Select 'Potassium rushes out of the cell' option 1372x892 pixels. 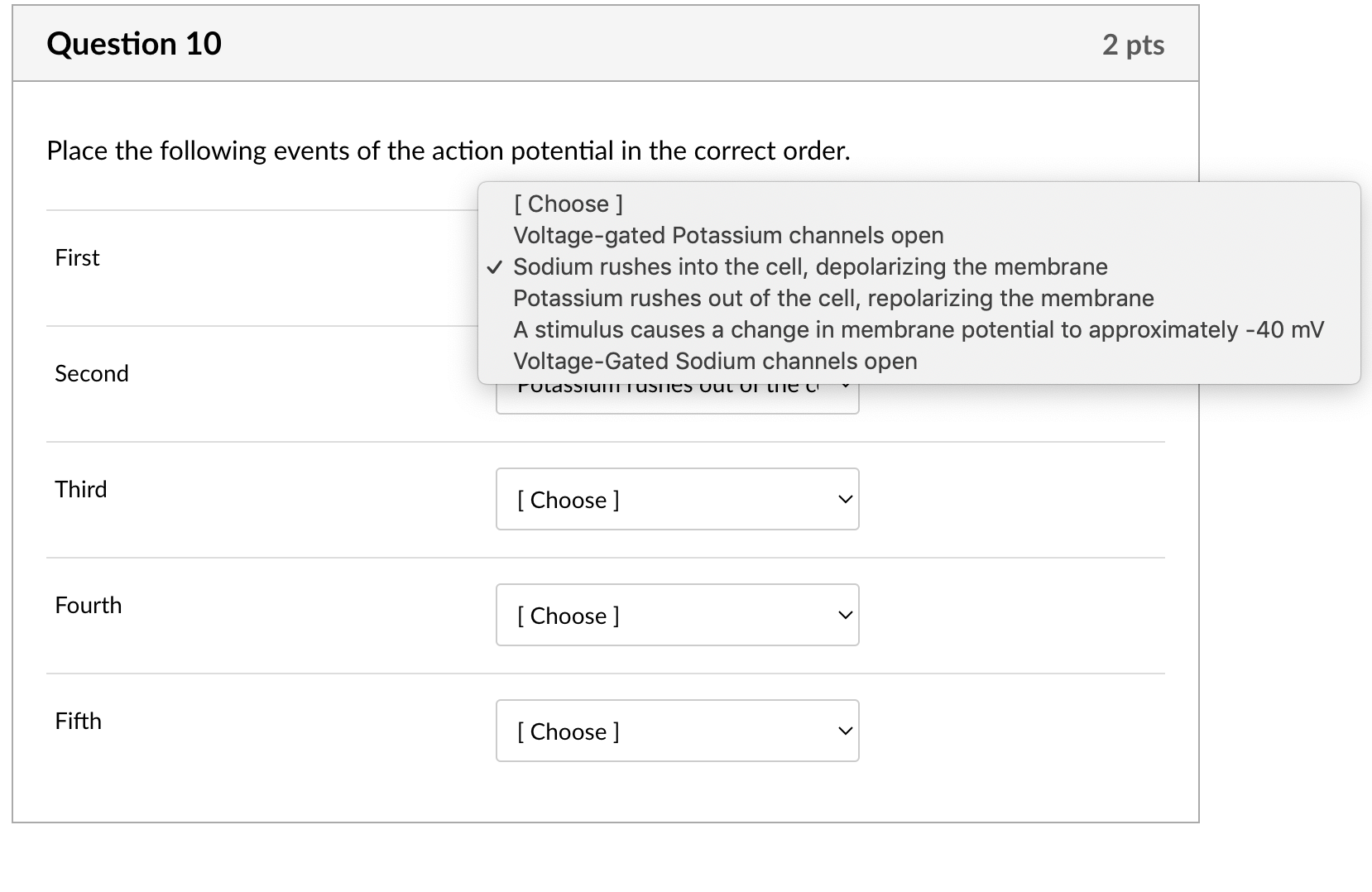pos(833,298)
